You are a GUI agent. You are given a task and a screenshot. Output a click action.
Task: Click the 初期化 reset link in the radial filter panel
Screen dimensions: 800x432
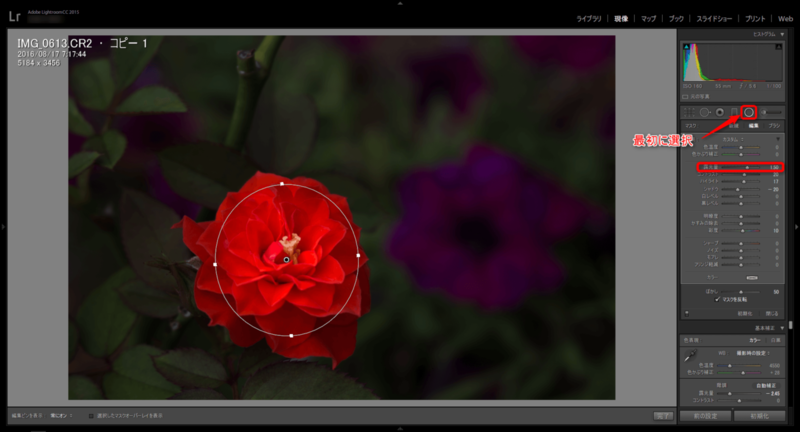(745, 314)
